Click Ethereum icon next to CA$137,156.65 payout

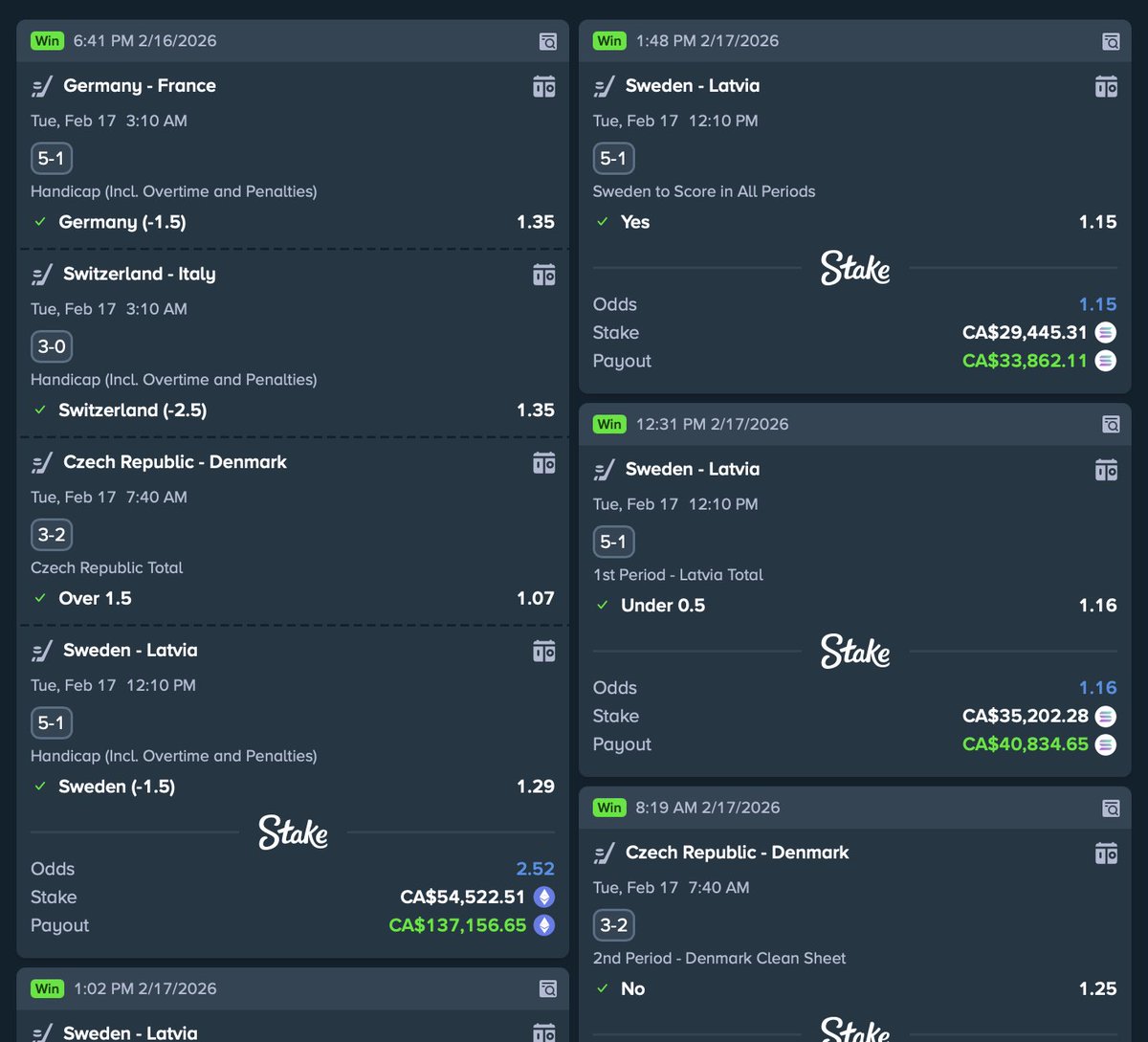click(x=543, y=925)
